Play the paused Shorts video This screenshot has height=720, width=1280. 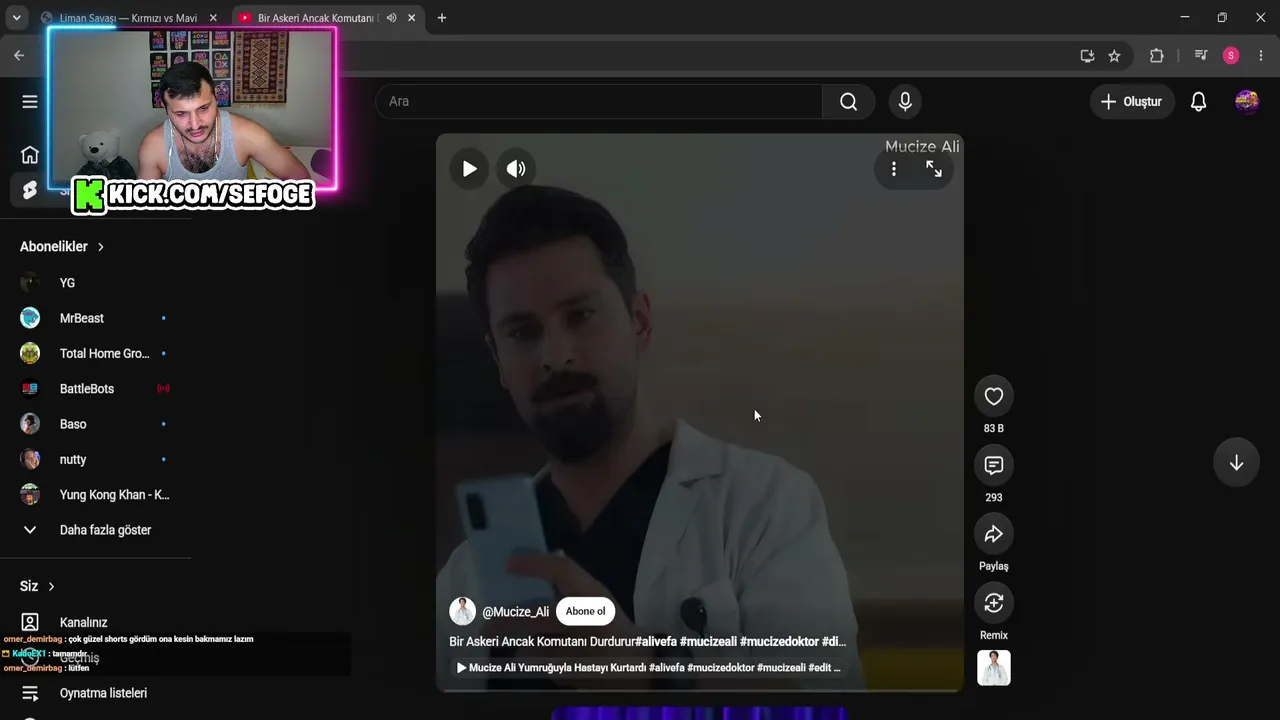[469, 169]
